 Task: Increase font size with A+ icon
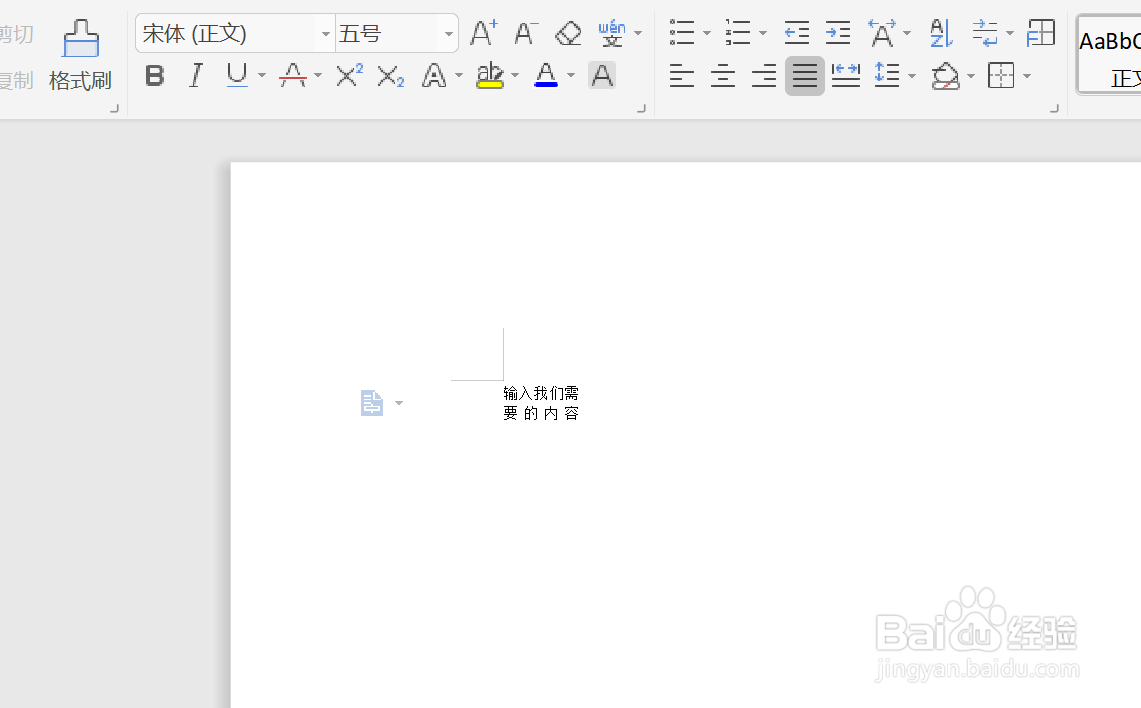click(x=483, y=33)
